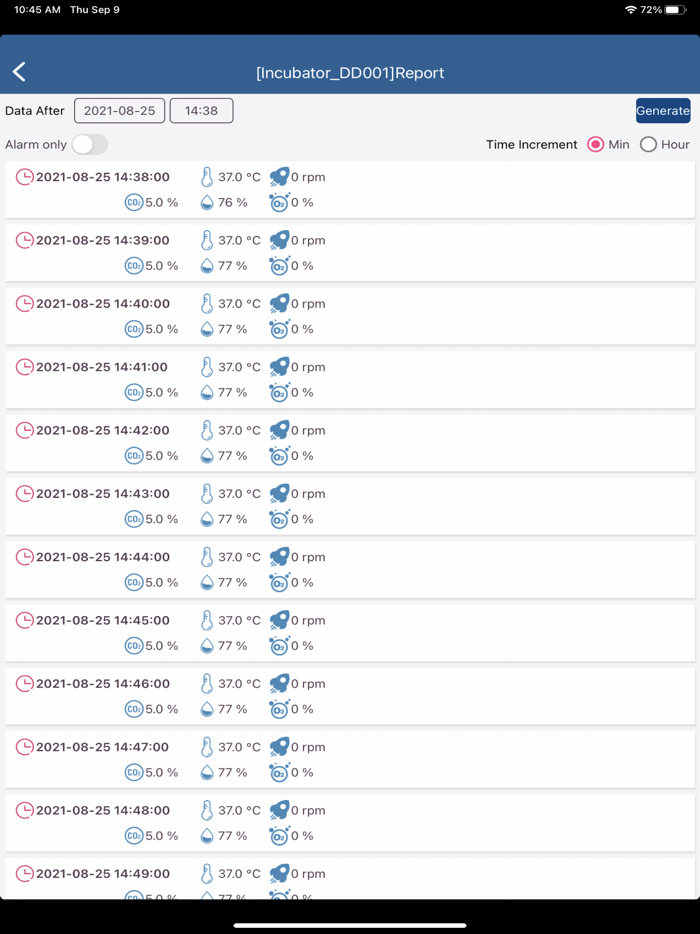Tap the clock icon on the 14:38:00 record
This screenshot has width=700, height=934.
24,177
